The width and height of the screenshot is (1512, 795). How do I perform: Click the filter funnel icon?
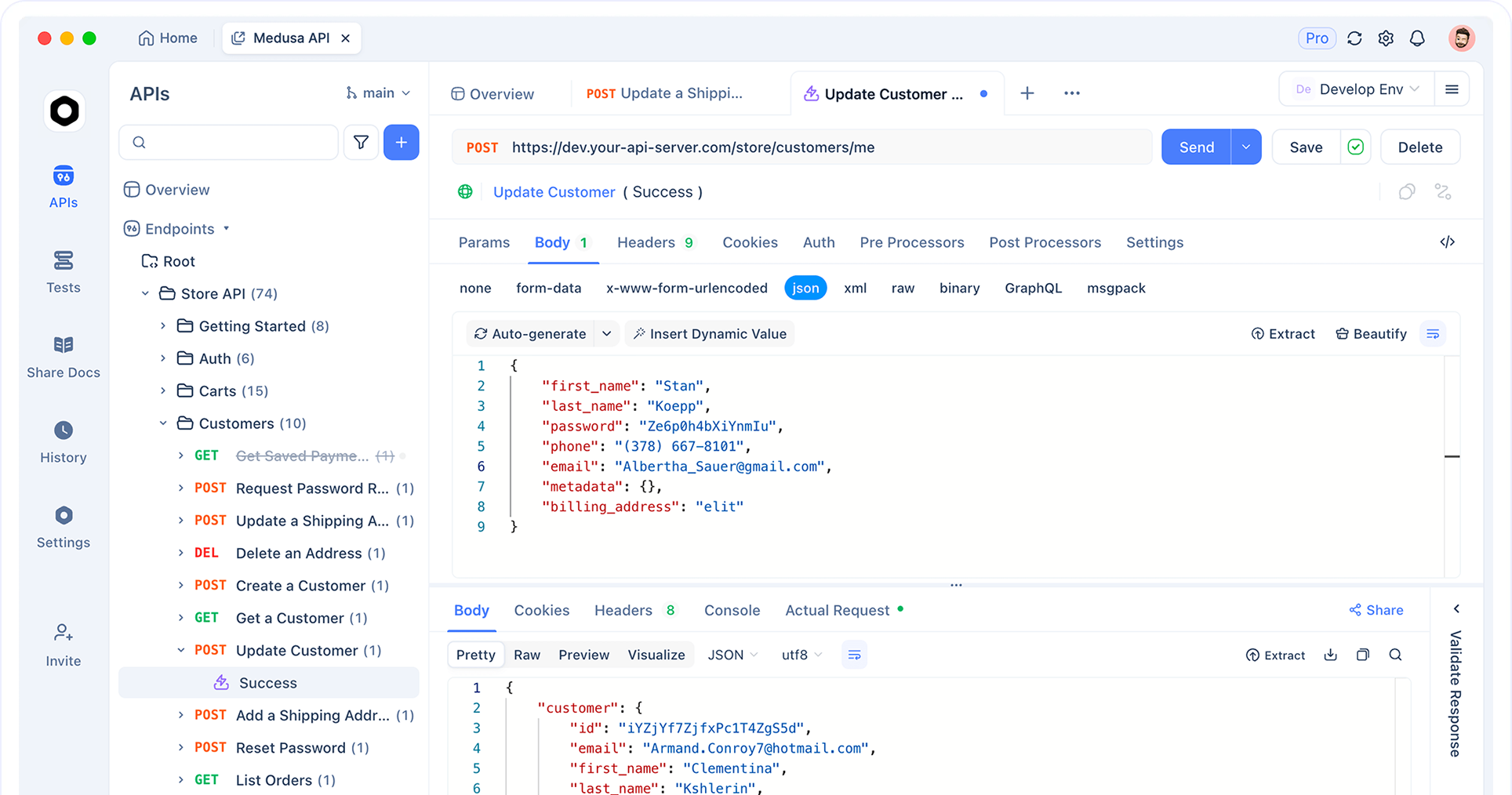361,143
